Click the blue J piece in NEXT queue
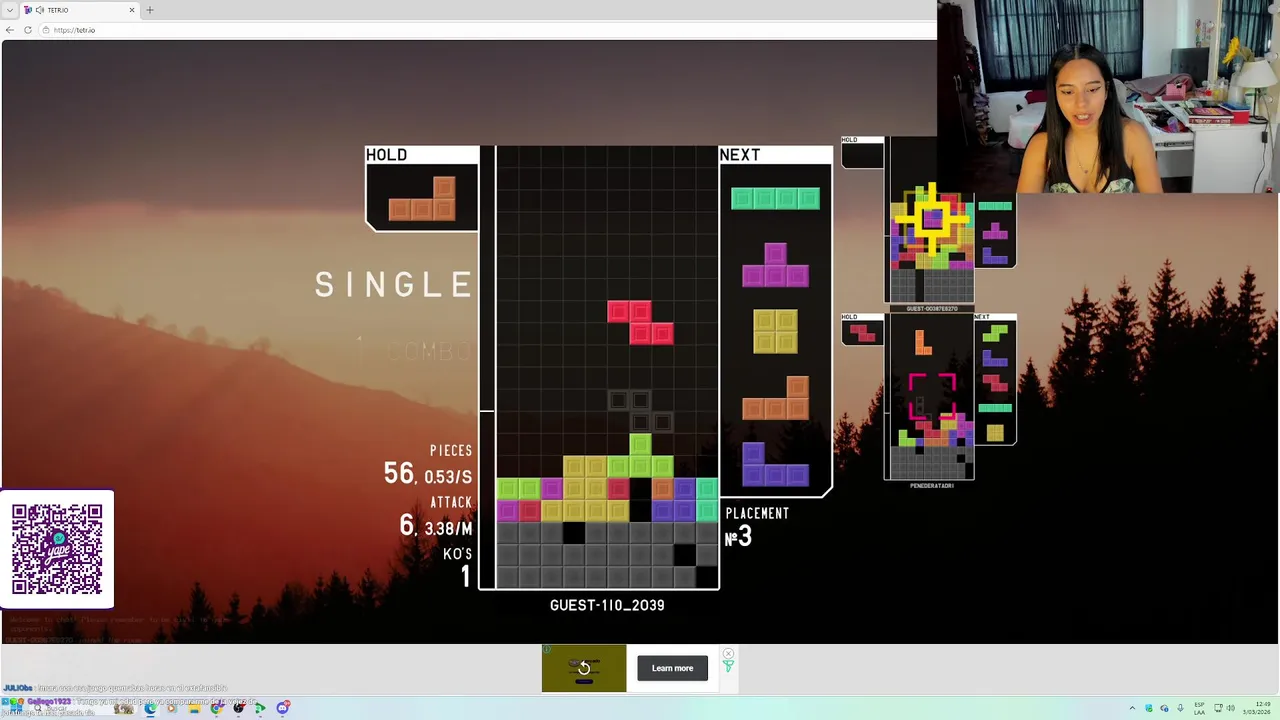Viewport: 1280px width, 720px height. [x=775, y=465]
